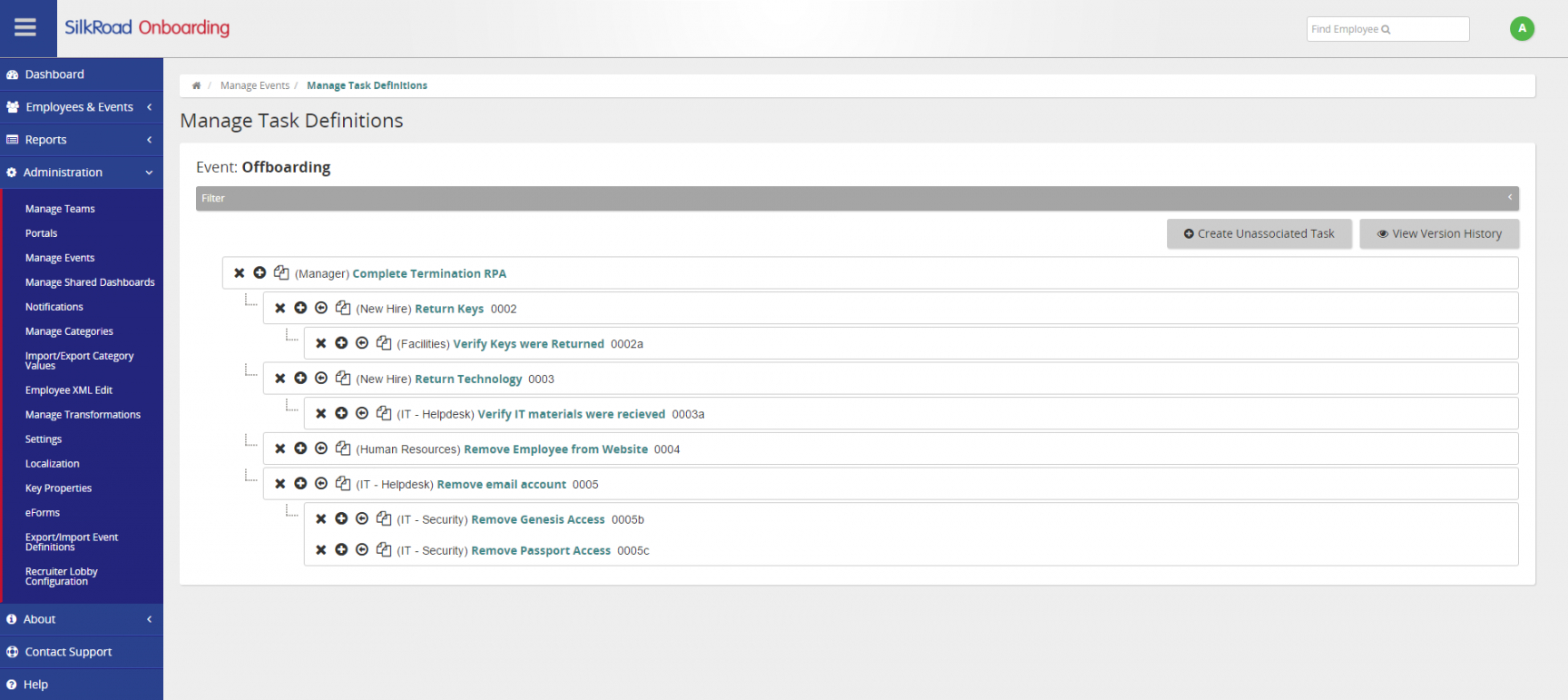Click copy icon for Return Technology task

[x=343, y=379]
